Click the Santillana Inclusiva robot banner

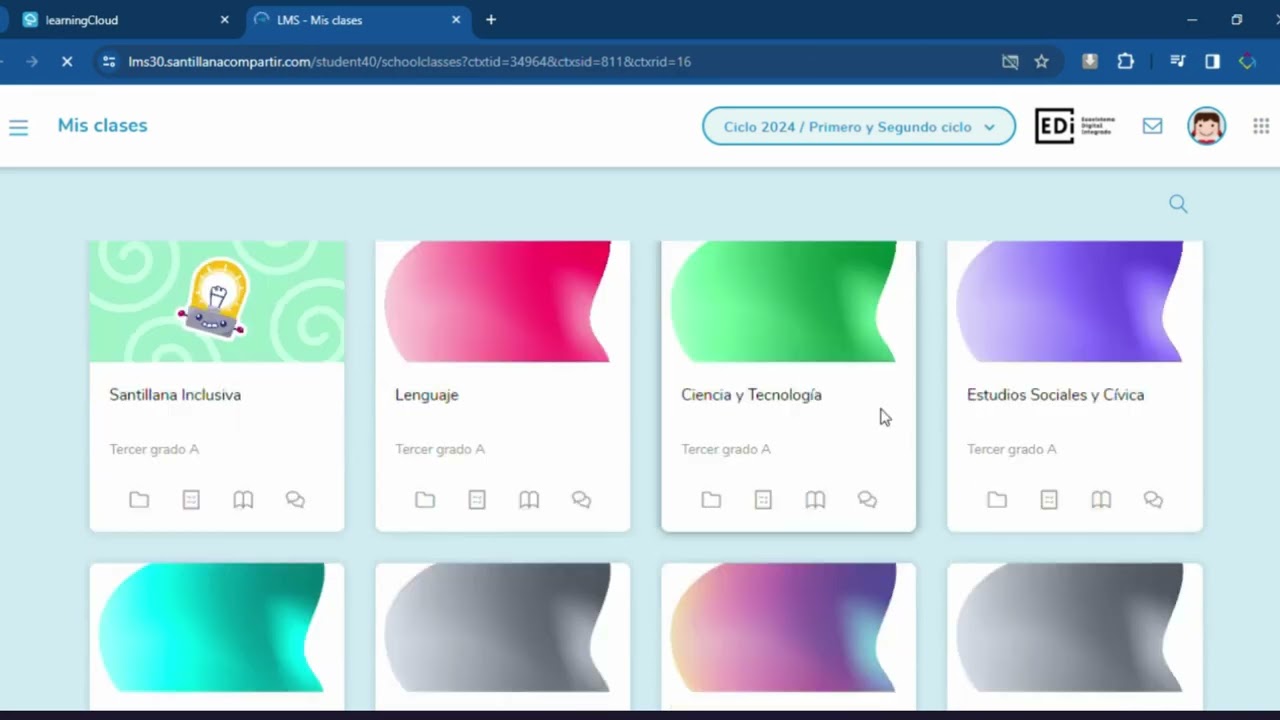217,301
